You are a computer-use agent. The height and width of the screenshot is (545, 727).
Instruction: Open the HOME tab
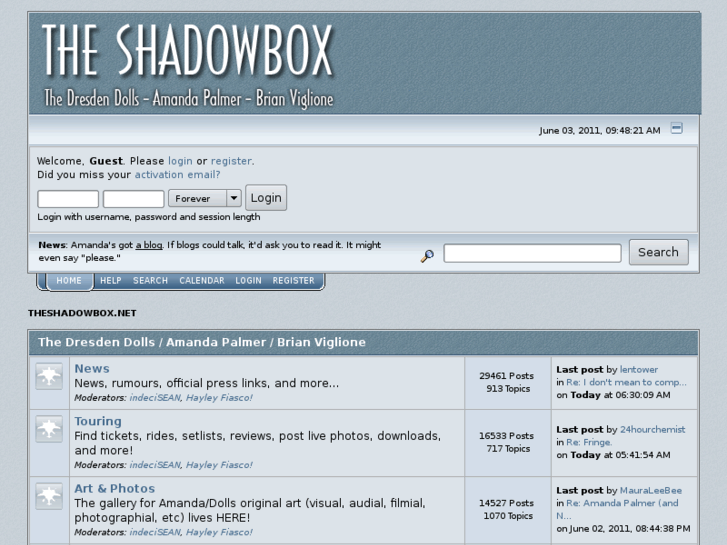click(69, 281)
